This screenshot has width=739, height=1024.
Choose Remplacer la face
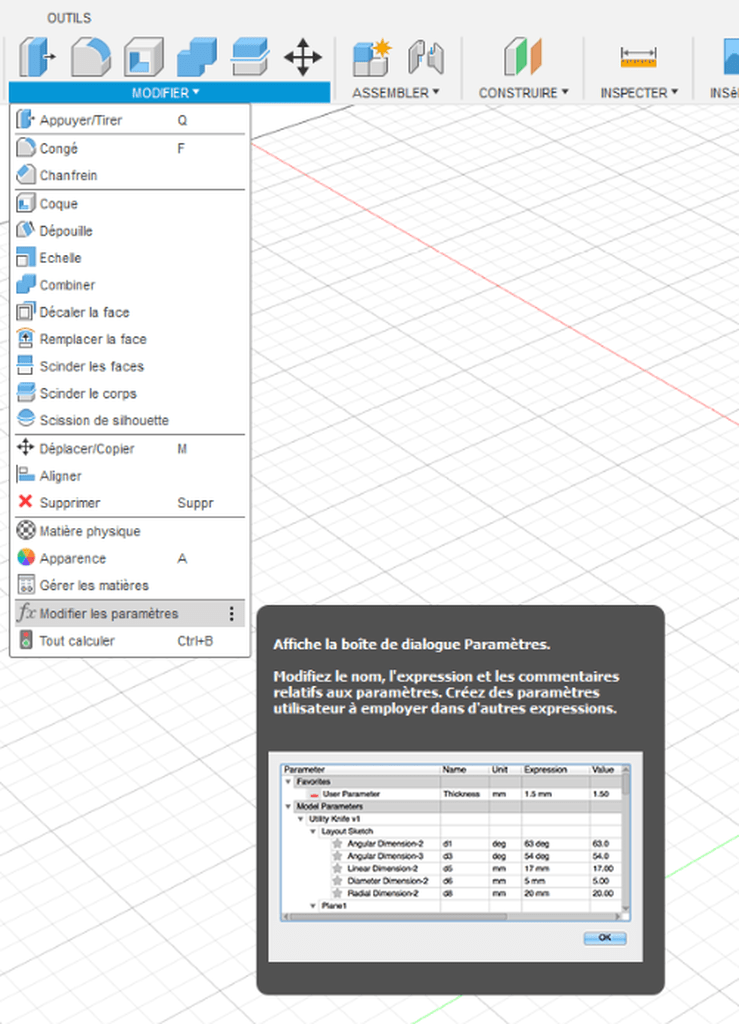pyautogui.click(x=130, y=339)
